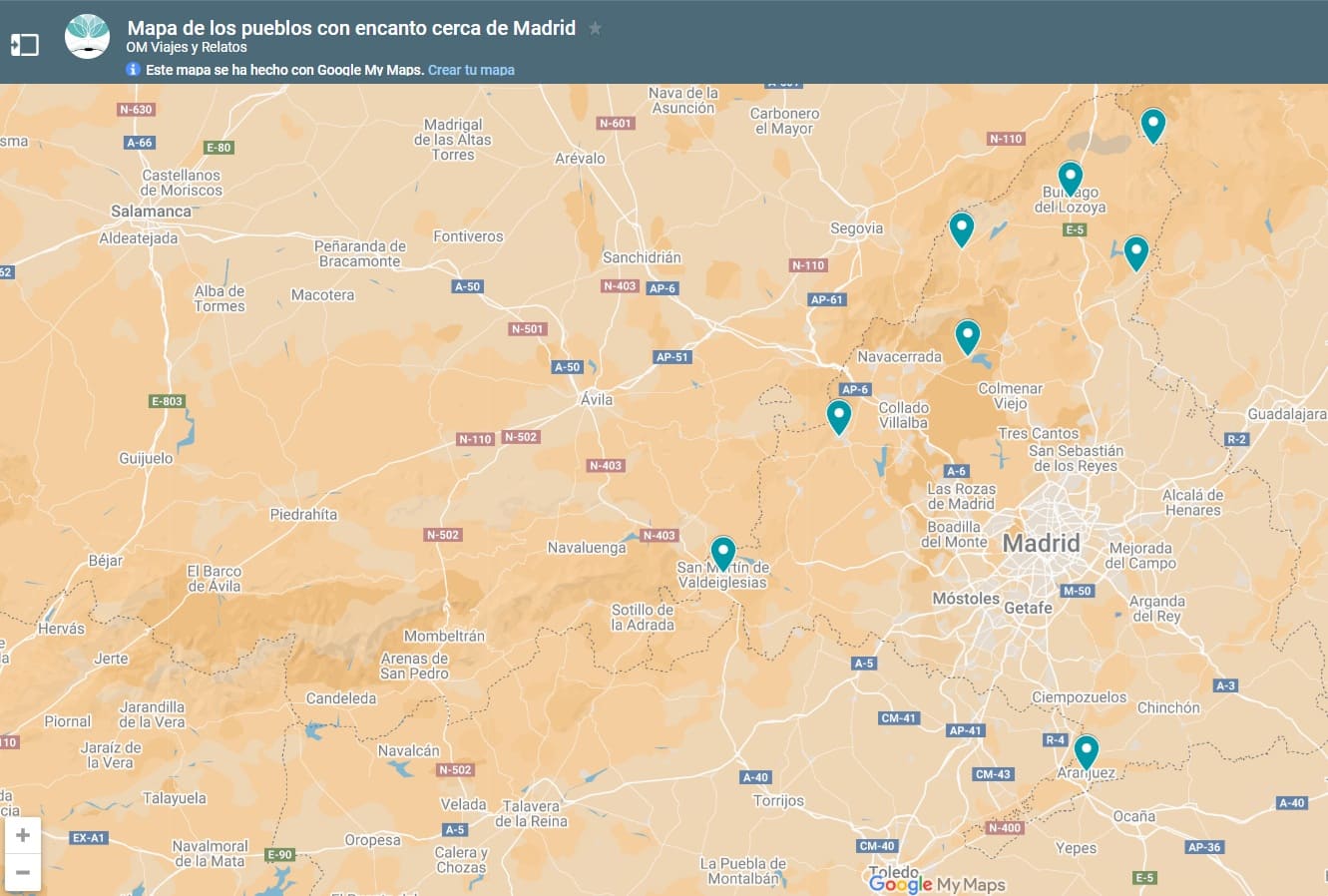Click the AP-61 road badge
Image resolution: width=1328 pixels, height=896 pixels.
826,299
